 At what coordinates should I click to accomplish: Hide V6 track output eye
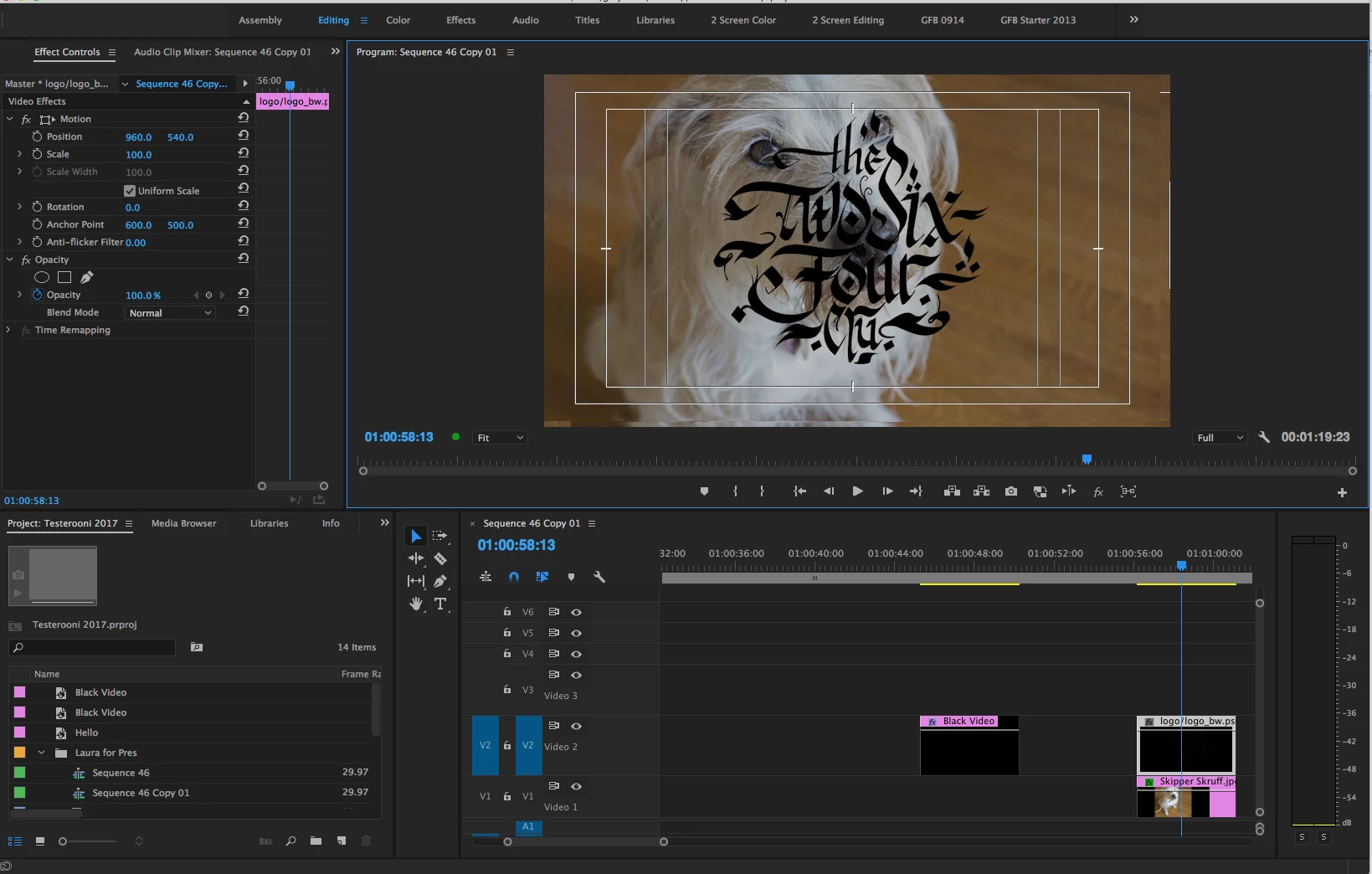click(x=576, y=612)
